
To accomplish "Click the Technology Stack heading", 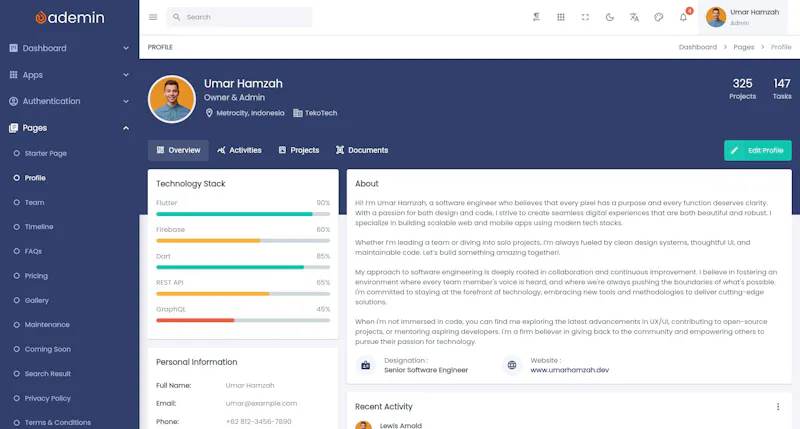I will (x=191, y=184).
